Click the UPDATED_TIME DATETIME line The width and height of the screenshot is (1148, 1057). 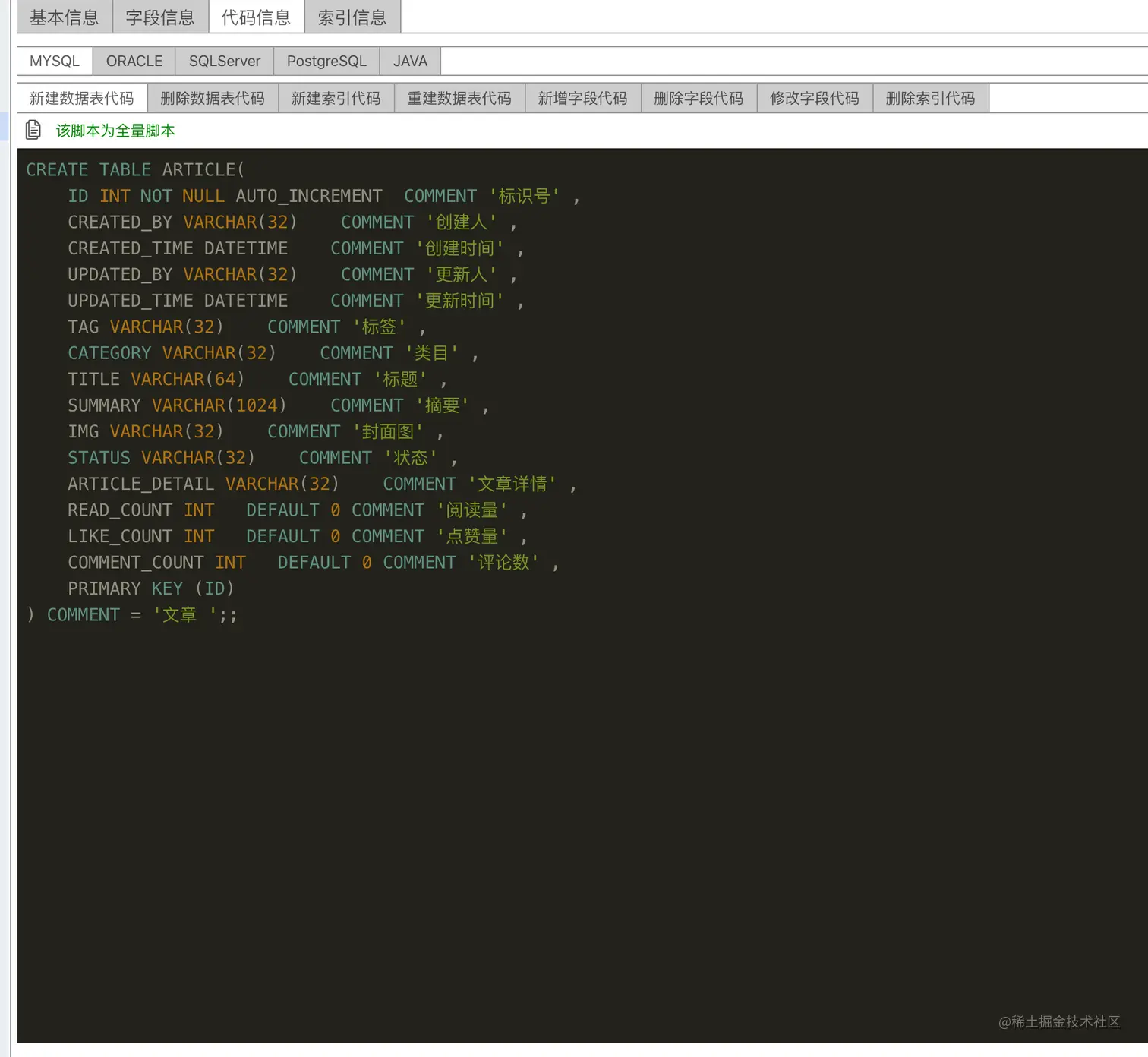296,301
